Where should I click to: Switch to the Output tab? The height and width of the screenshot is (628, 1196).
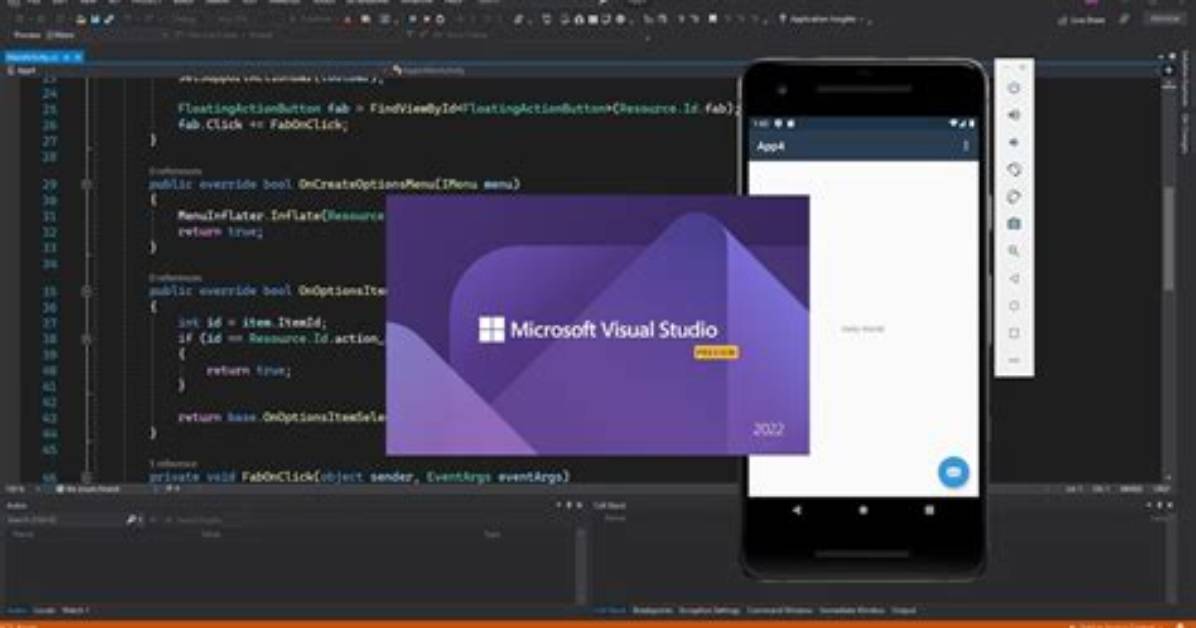904,610
